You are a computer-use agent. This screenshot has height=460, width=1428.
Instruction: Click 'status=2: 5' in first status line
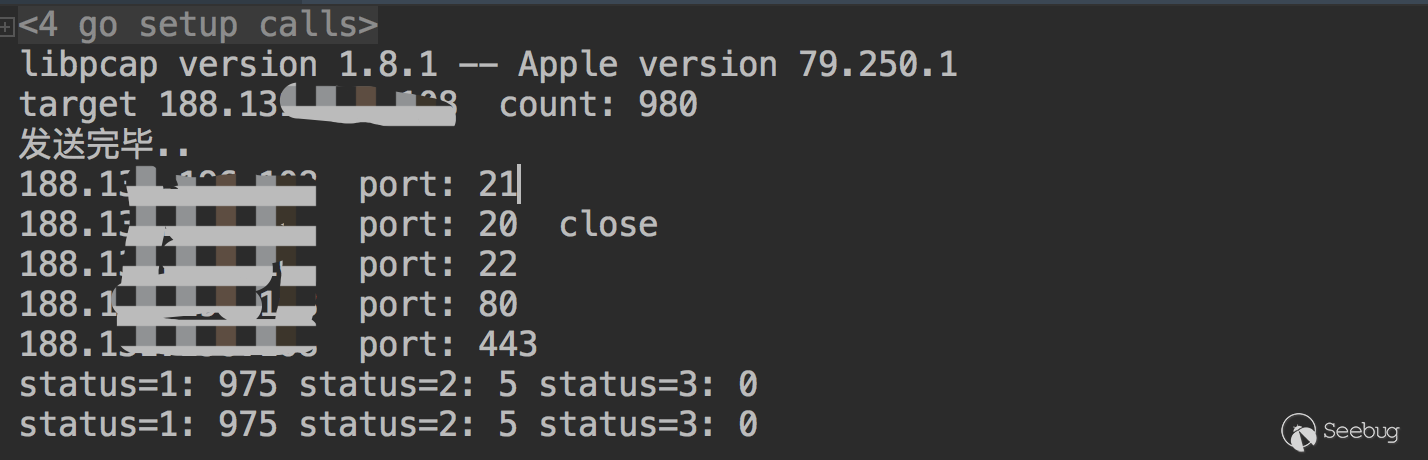(x=408, y=385)
